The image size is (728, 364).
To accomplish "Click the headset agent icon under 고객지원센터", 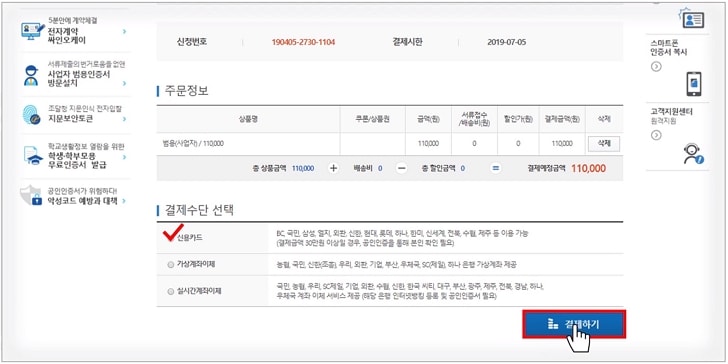I will (694, 153).
